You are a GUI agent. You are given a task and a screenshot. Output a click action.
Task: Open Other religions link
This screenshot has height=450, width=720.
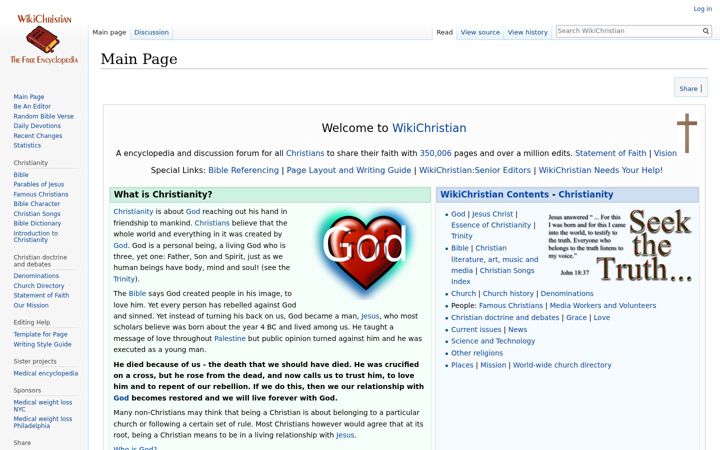[477, 353]
